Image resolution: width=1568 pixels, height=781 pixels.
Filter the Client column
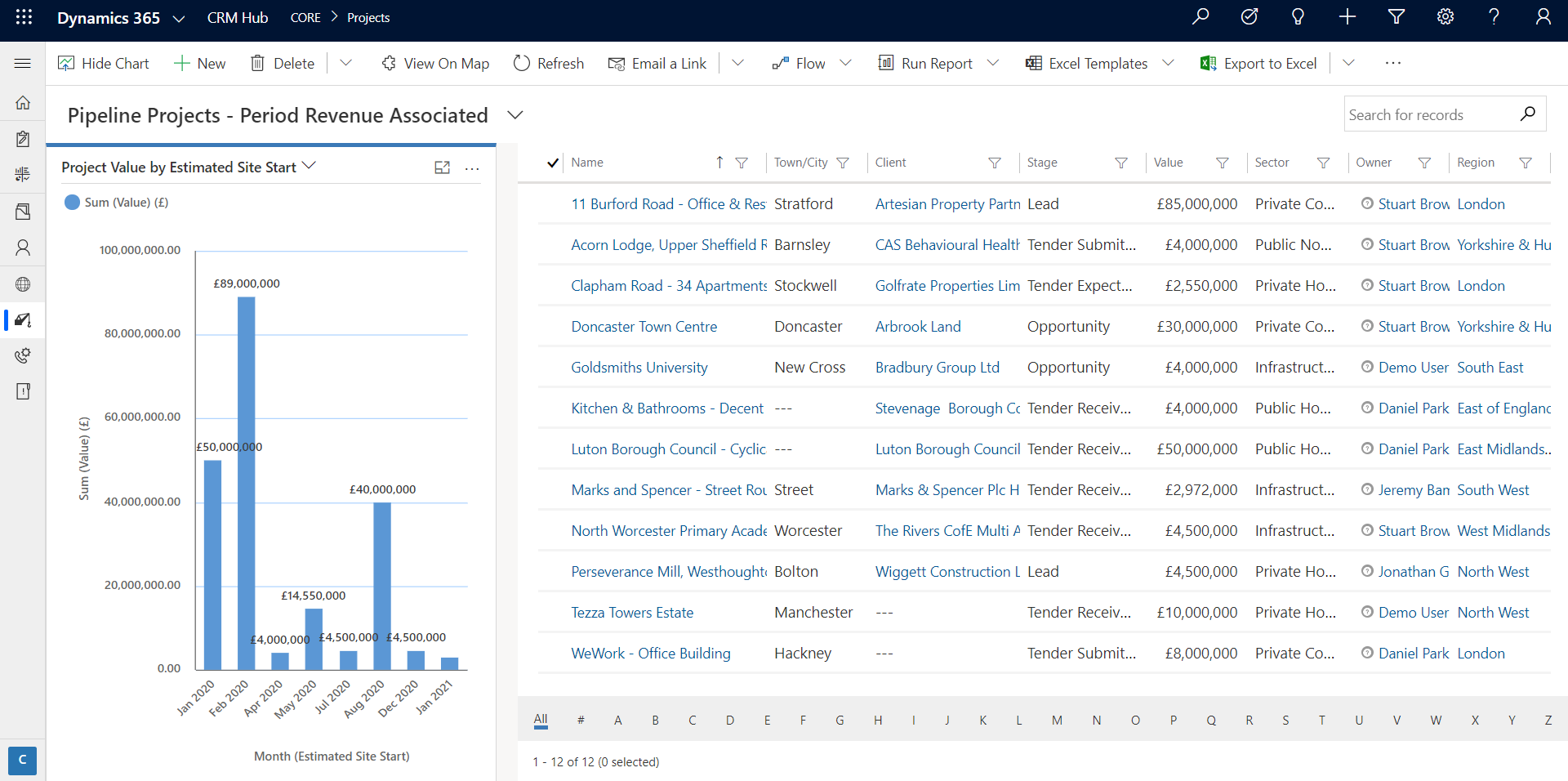995,163
